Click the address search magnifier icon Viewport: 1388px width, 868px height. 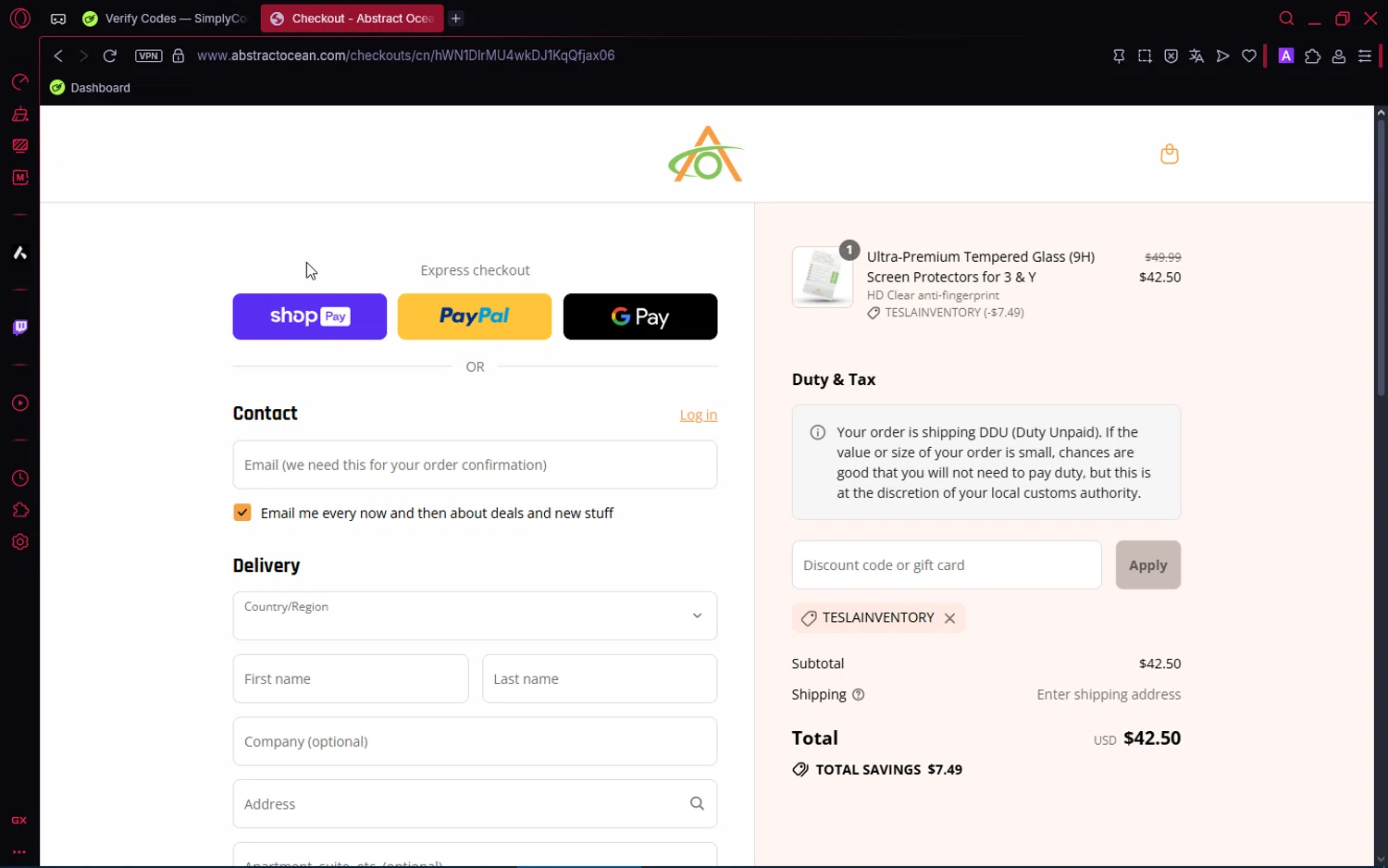pos(697,804)
